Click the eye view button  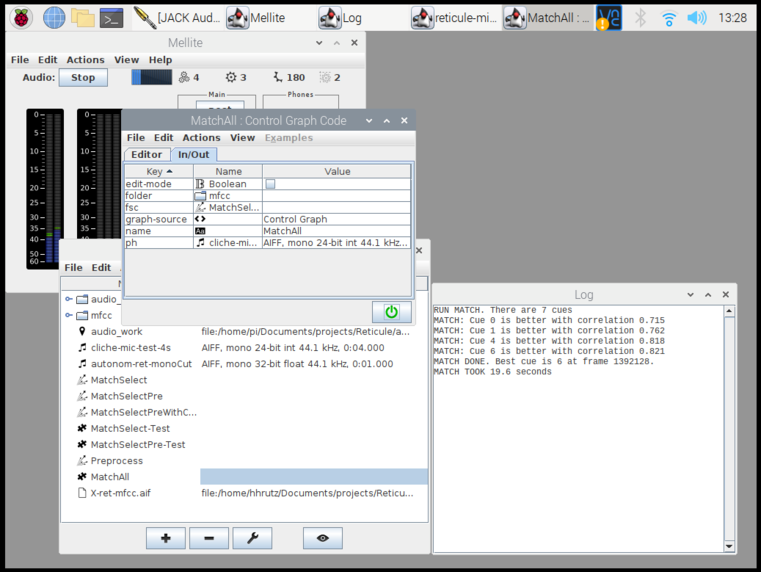click(322, 538)
